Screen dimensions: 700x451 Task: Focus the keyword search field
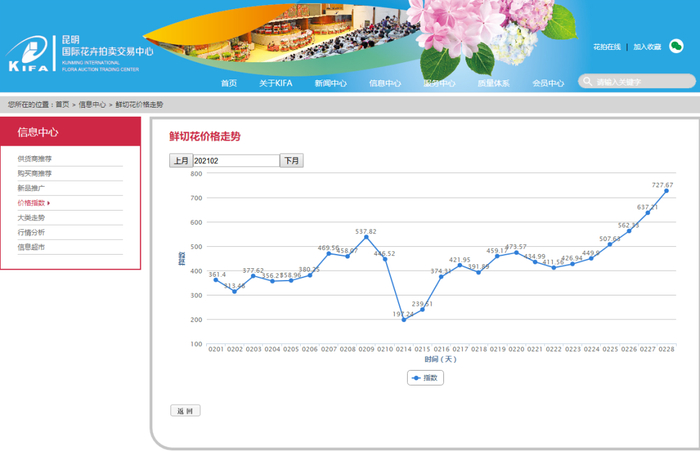coord(637,81)
